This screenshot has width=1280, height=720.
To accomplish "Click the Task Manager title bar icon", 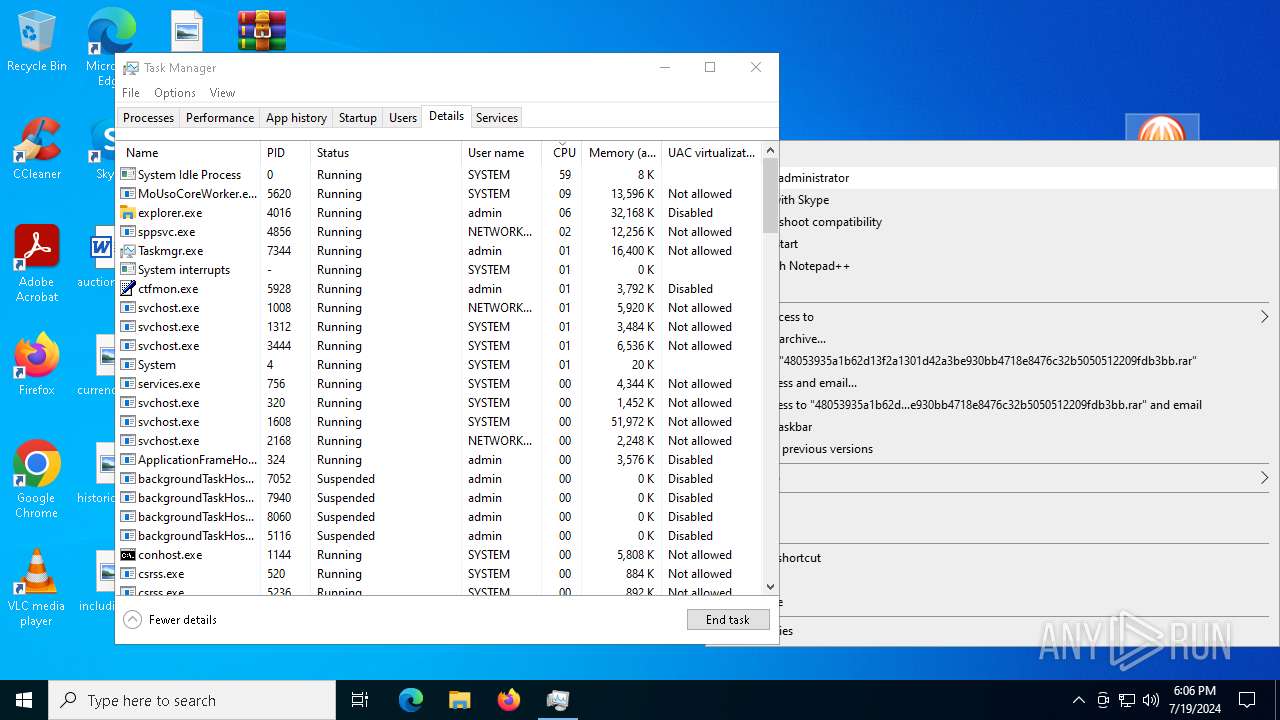I will [131, 68].
